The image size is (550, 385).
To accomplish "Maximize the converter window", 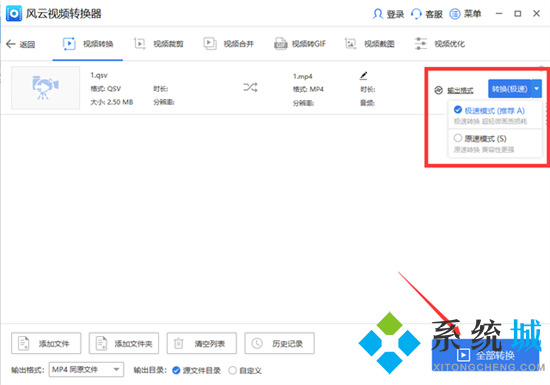I will (x=518, y=14).
